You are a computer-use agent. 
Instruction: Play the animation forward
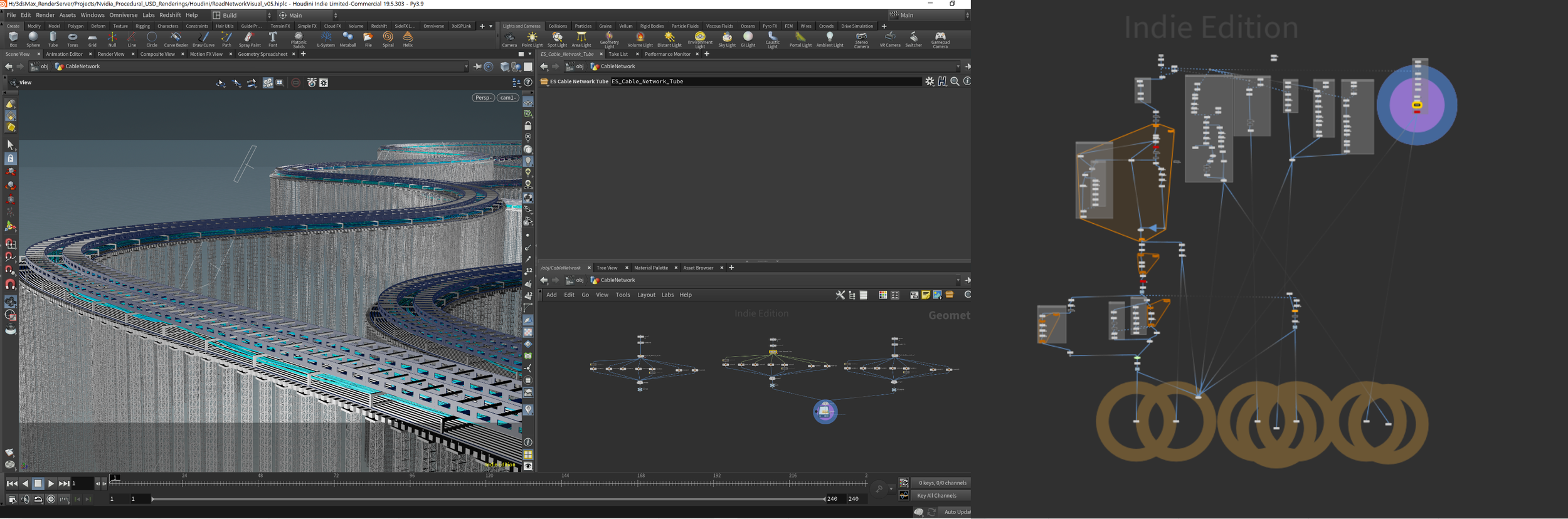[51, 483]
